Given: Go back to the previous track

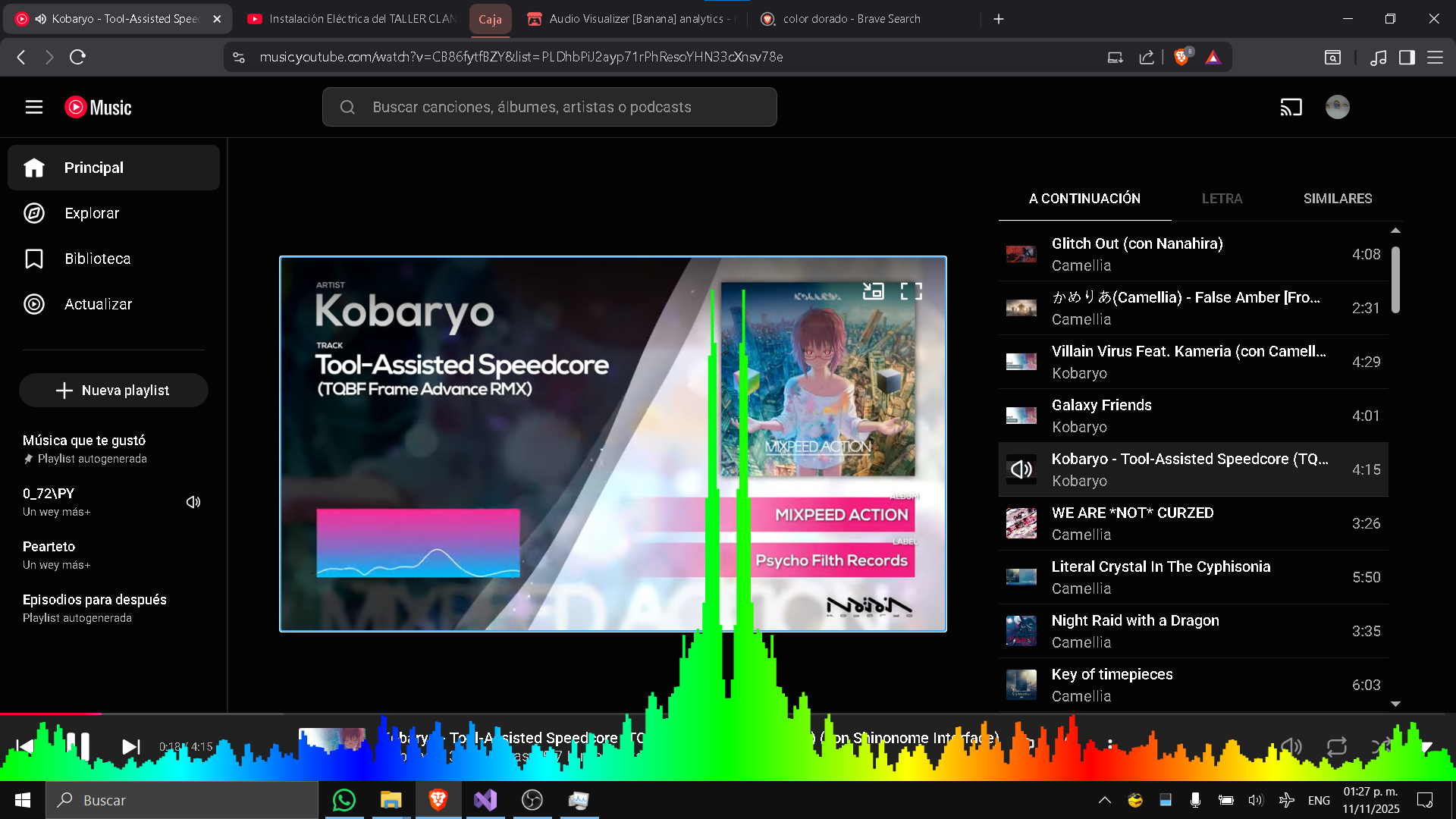Looking at the screenshot, I should (x=25, y=746).
